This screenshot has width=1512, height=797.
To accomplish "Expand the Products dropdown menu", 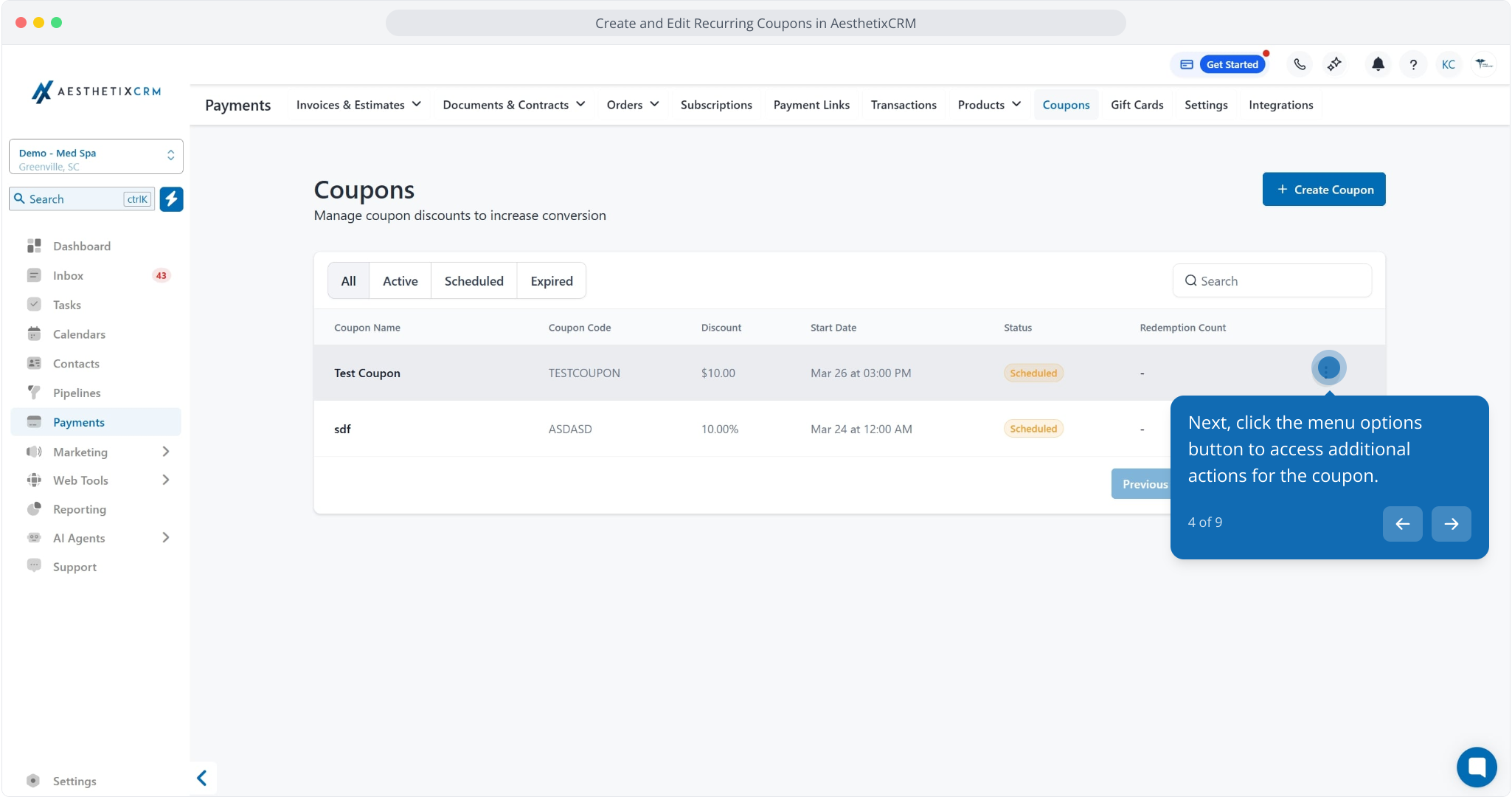I will click(x=989, y=105).
